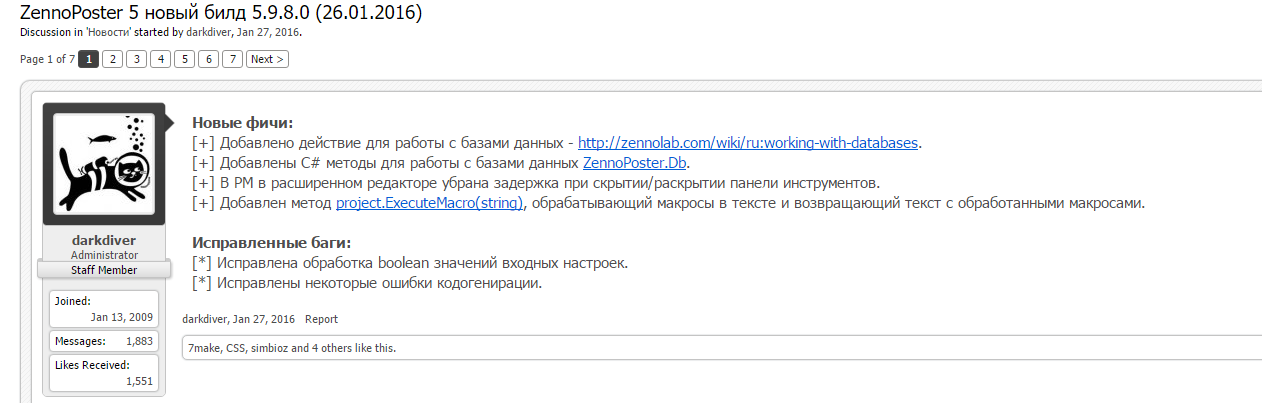This screenshot has width=1262, height=403.
Task: Follow the ZennoPoster.Db link
Action: click(x=636, y=162)
